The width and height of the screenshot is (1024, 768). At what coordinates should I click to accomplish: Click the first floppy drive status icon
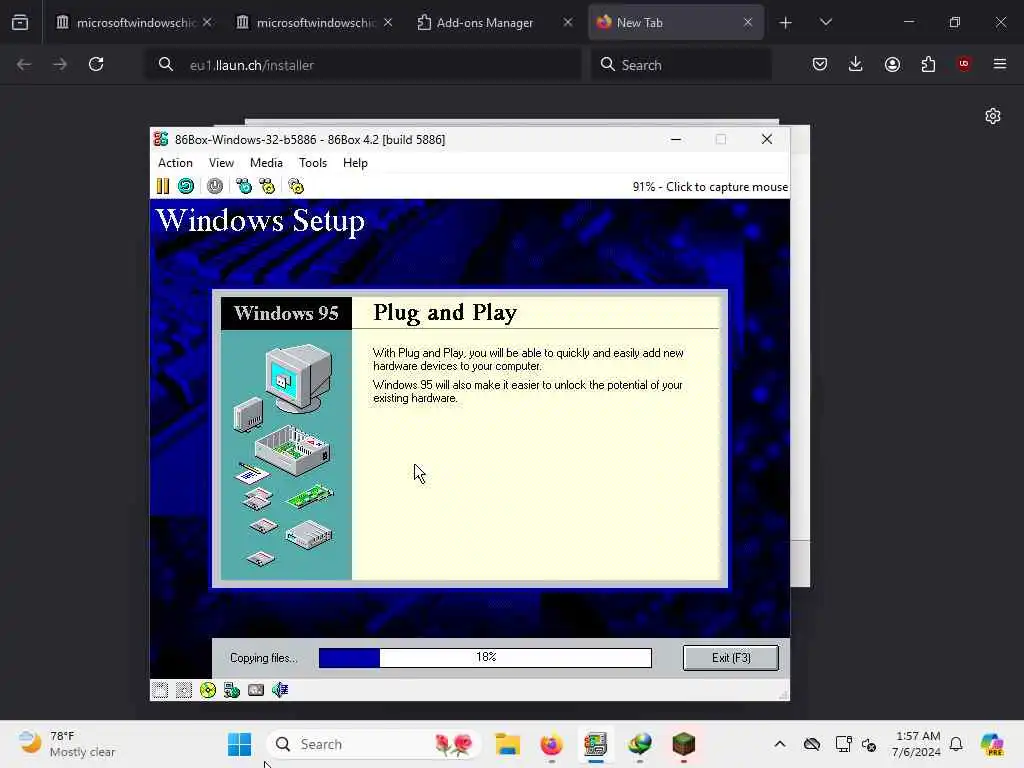(160, 690)
